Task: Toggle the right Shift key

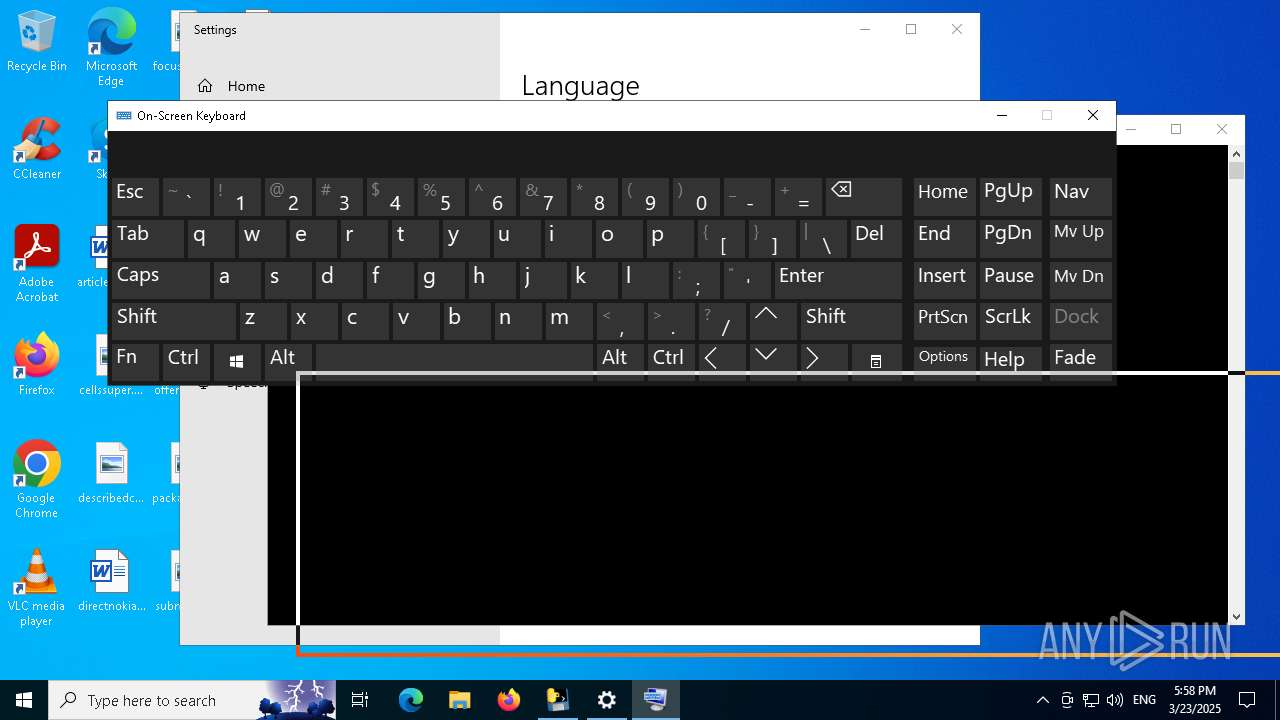Action: tap(851, 321)
